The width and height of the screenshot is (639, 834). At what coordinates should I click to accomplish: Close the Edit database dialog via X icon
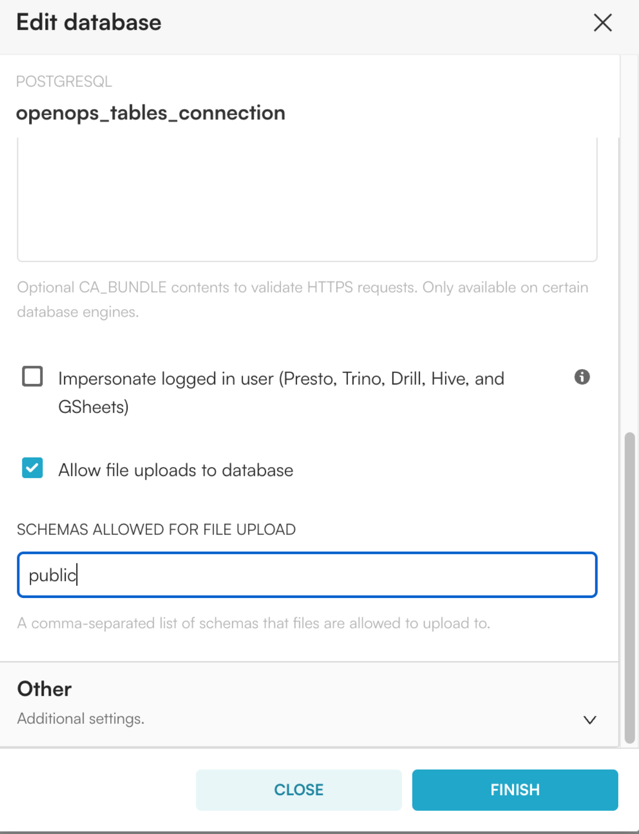[x=602, y=22]
